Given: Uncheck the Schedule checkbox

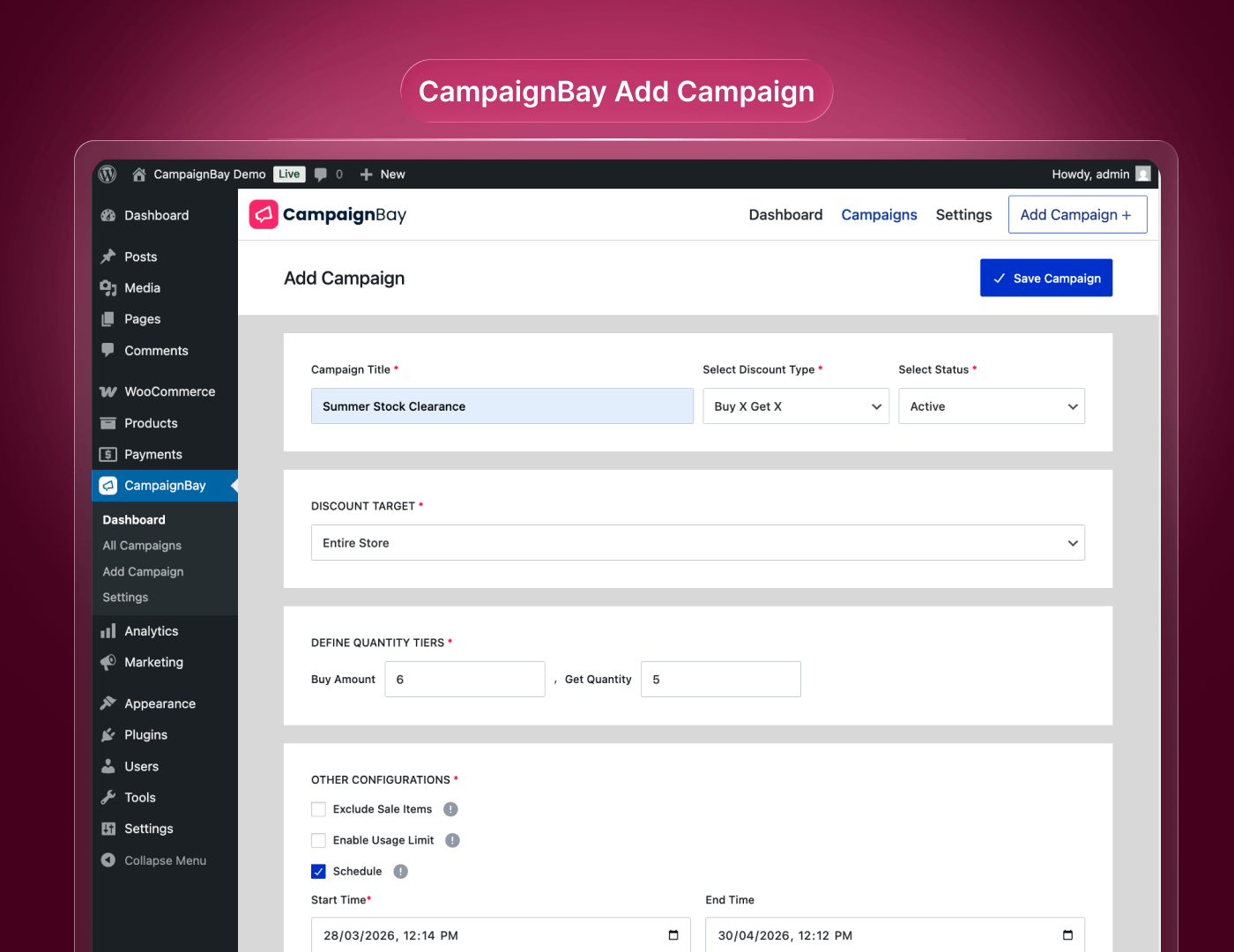Looking at the screenshot, I should pos(319,872).
